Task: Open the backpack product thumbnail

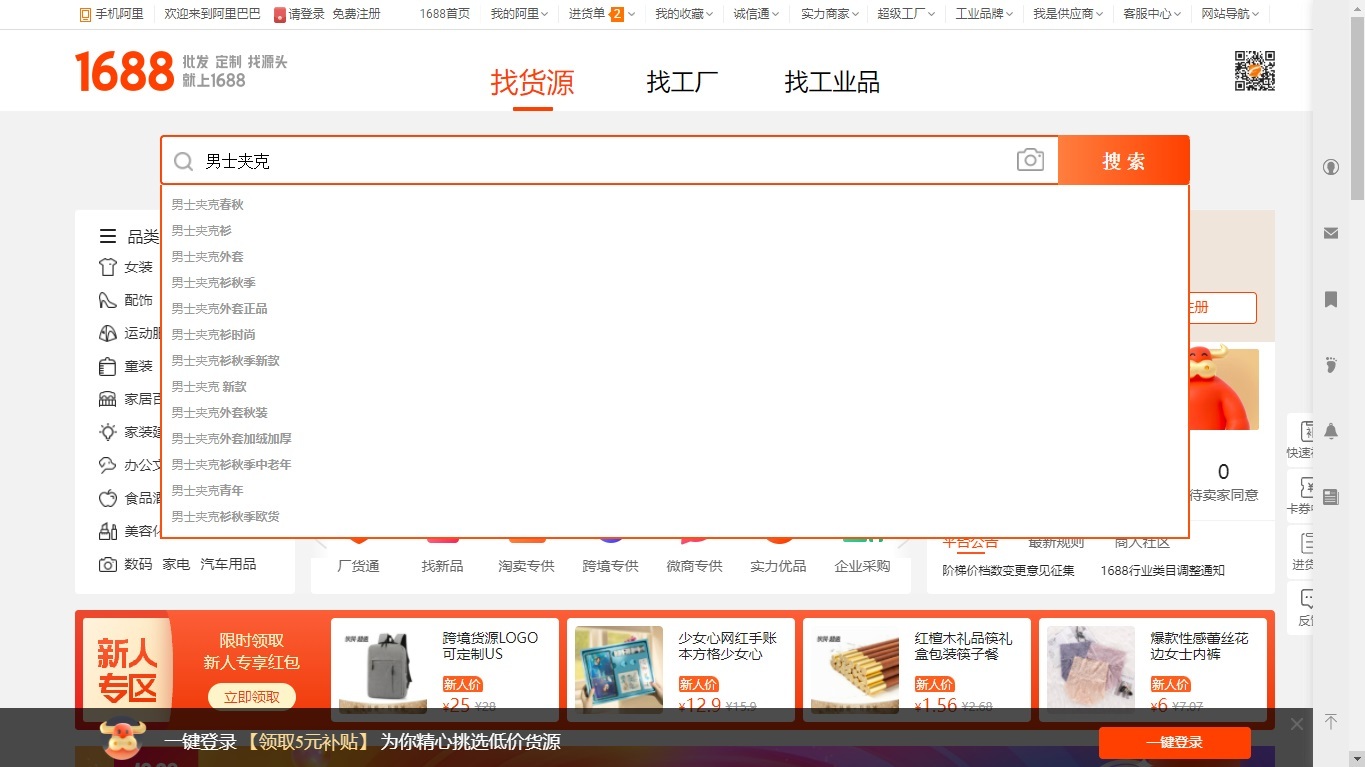Action: [383, 669]
